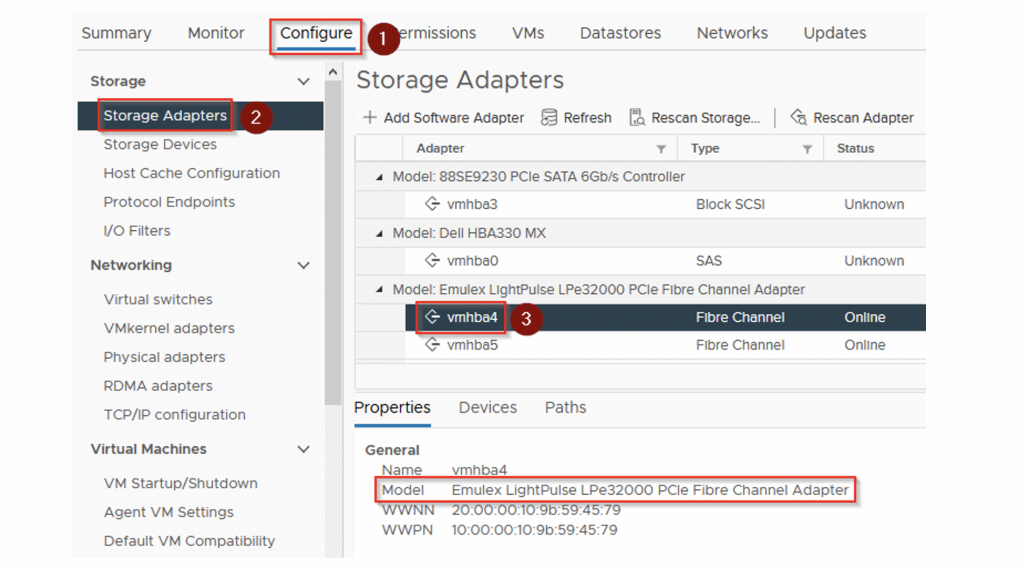
Task: Click the Refresh icon in the toolbar
Action: (549, 118)
